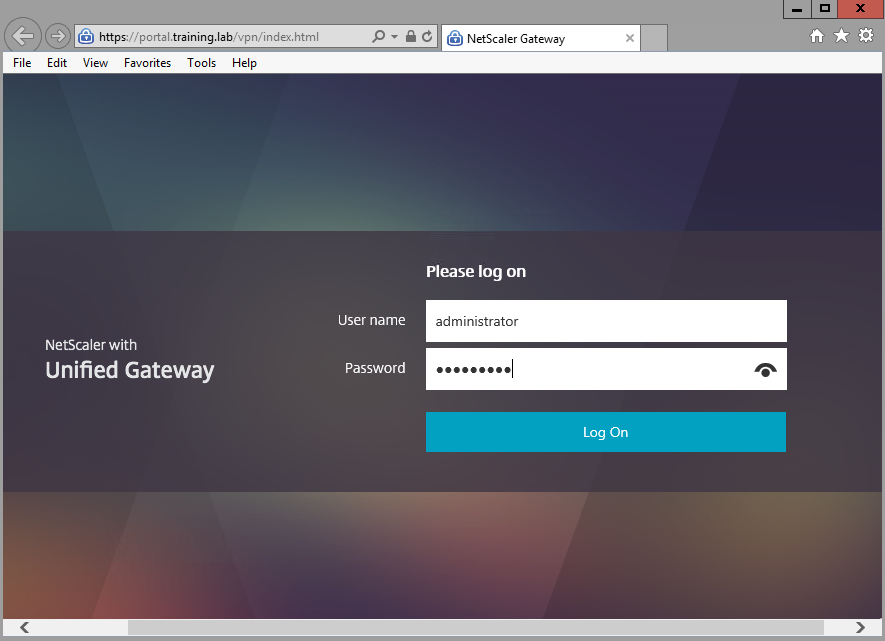Click the horizontal scrollbar left arrow
Screen dimensions: 885x641
[x=24, y=627]
